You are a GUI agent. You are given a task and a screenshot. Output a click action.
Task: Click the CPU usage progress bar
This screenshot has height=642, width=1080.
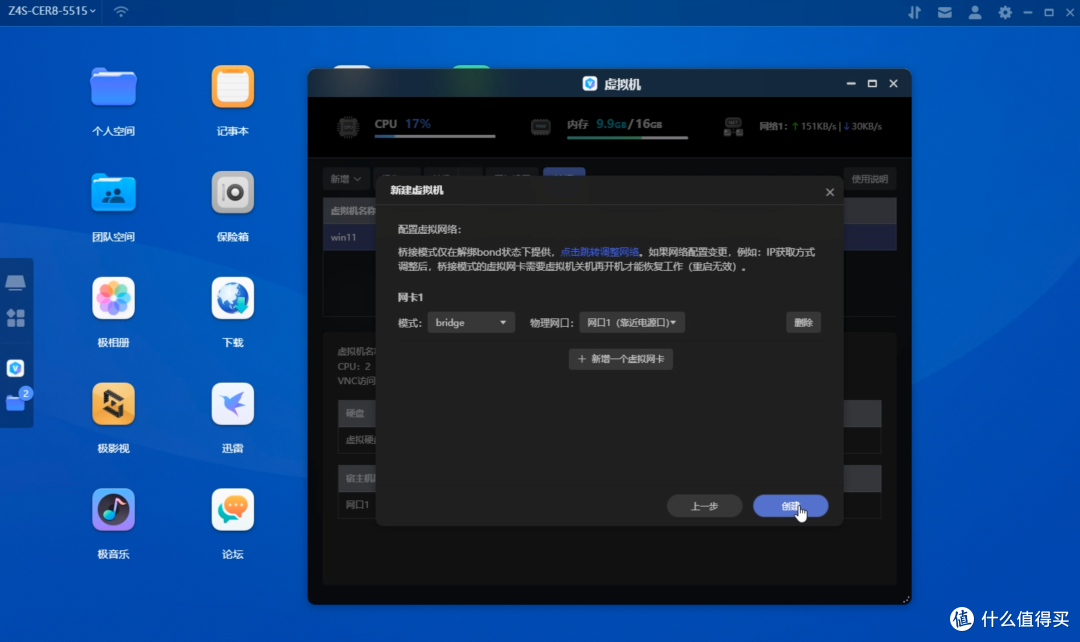coord(435,137)
